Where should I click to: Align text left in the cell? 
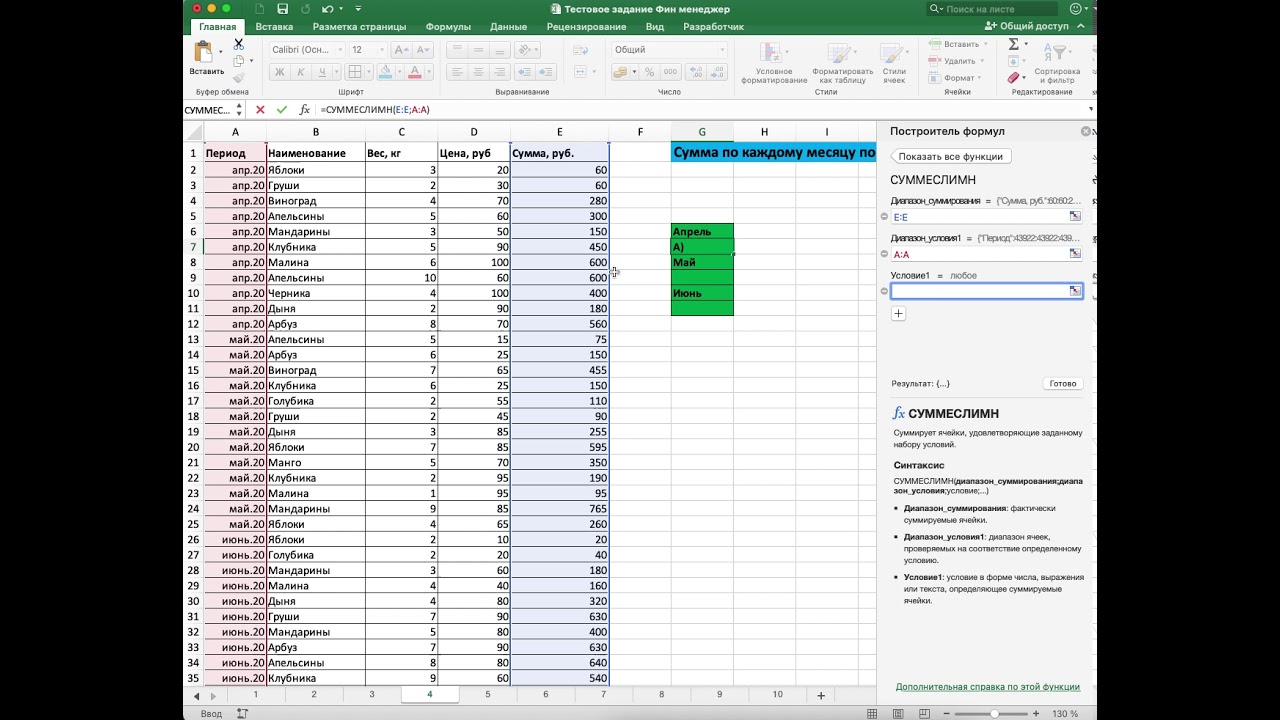click(x=455, y=72)
